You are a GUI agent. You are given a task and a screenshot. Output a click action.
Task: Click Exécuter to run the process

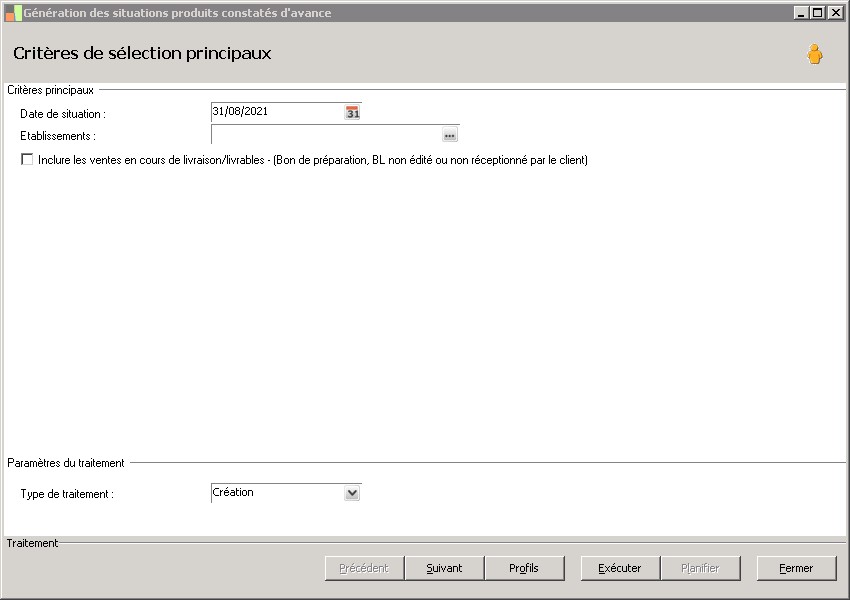click(x=620, y=568)
